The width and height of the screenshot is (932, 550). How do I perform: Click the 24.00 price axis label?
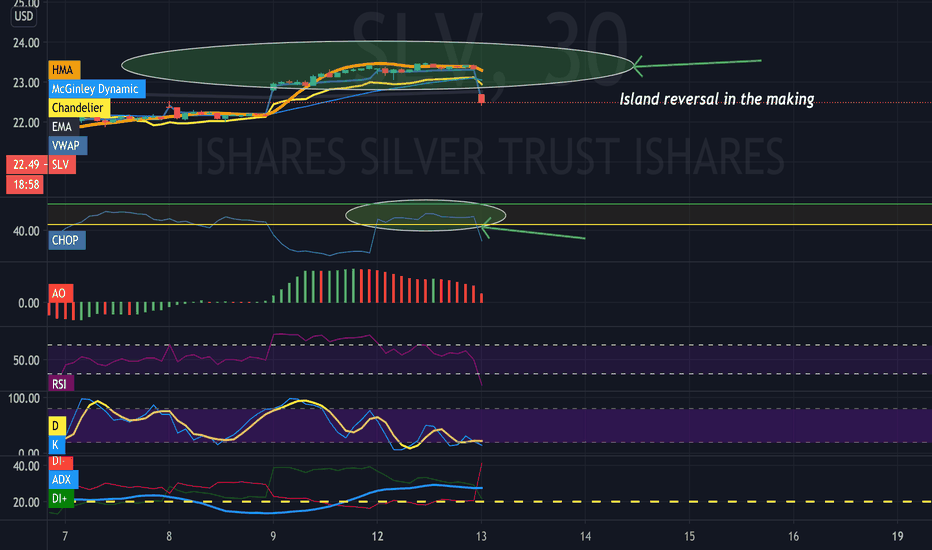click(x=26, y=43)
